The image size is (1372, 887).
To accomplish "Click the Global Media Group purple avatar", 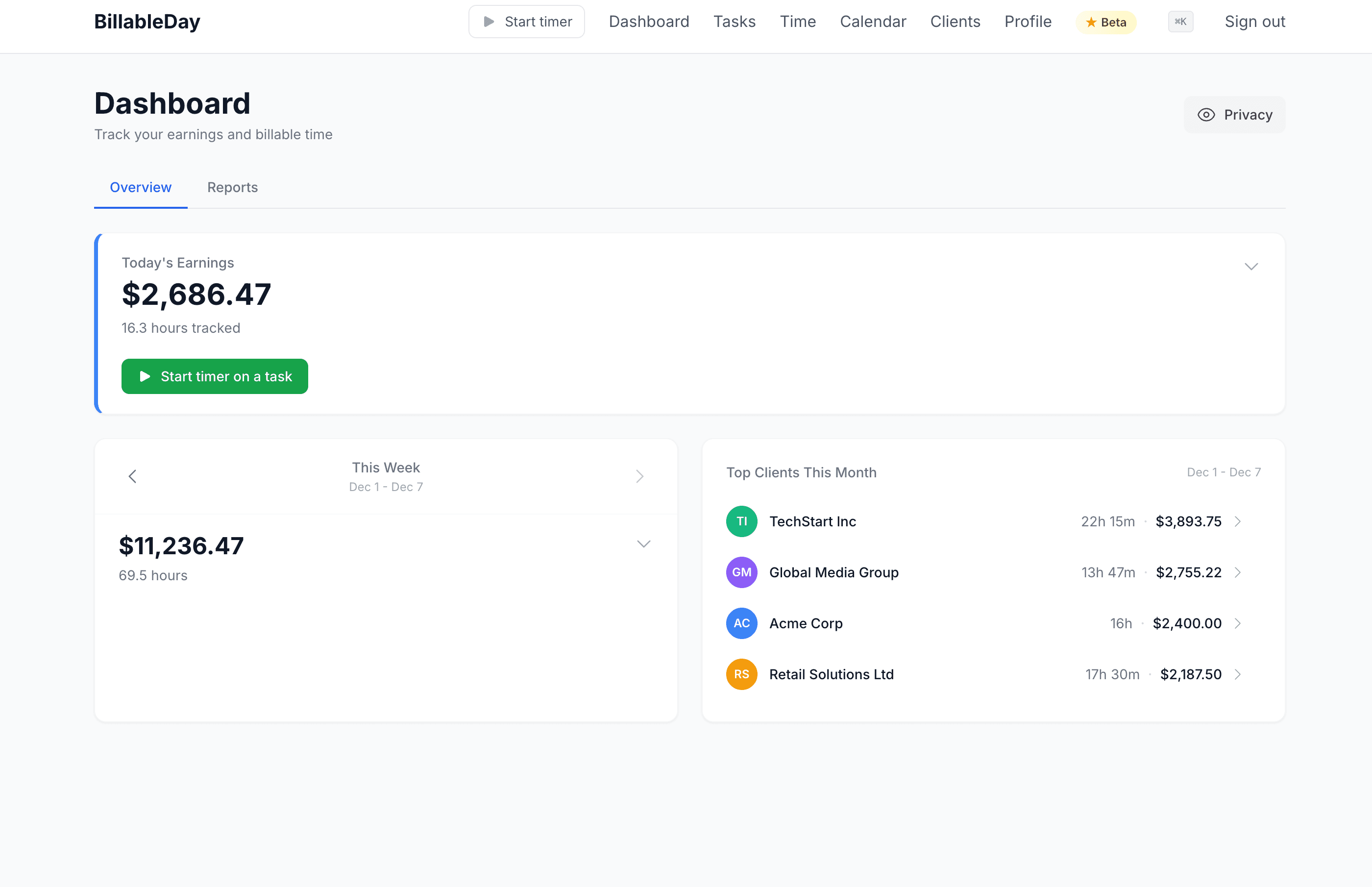I will (x=741, y=572).
